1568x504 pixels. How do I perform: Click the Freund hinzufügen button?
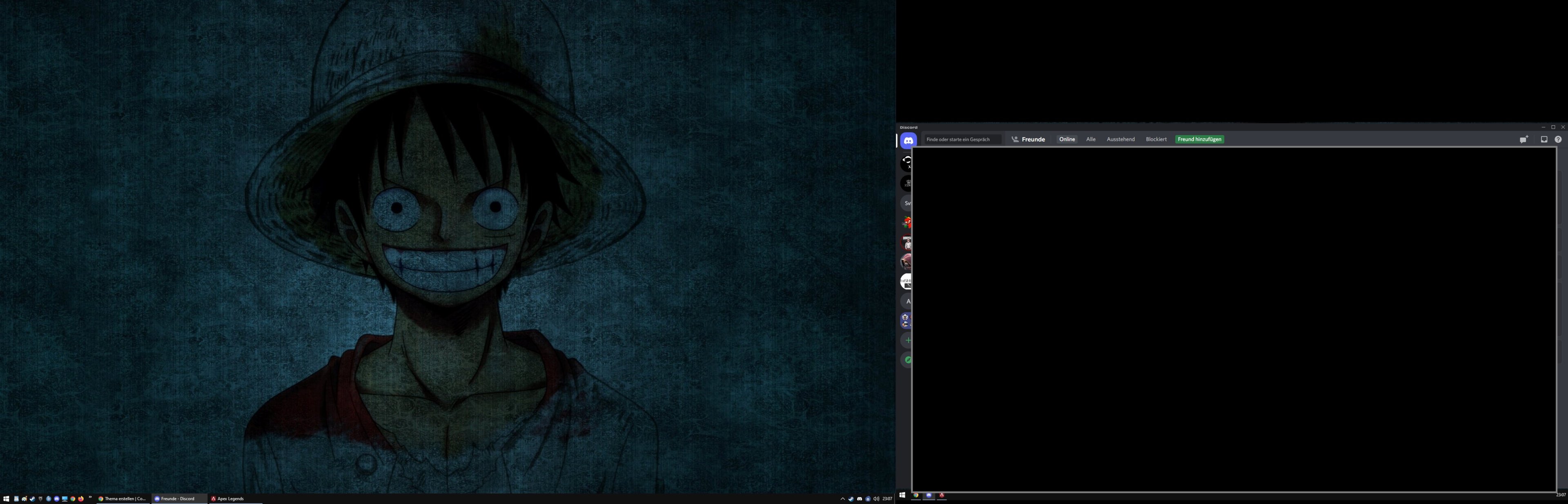pos(1199,140)
